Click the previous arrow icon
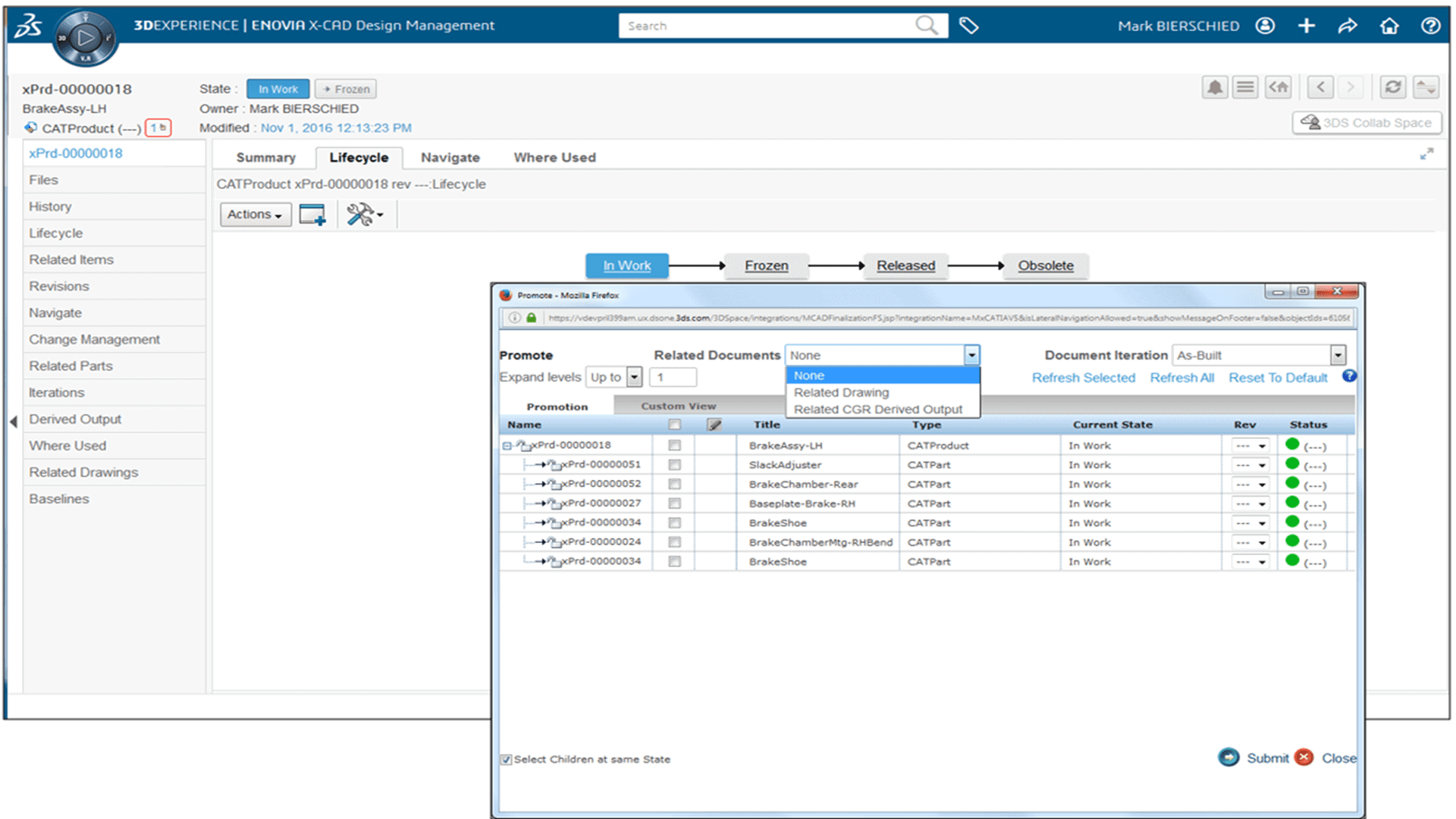 (1320, 87)
